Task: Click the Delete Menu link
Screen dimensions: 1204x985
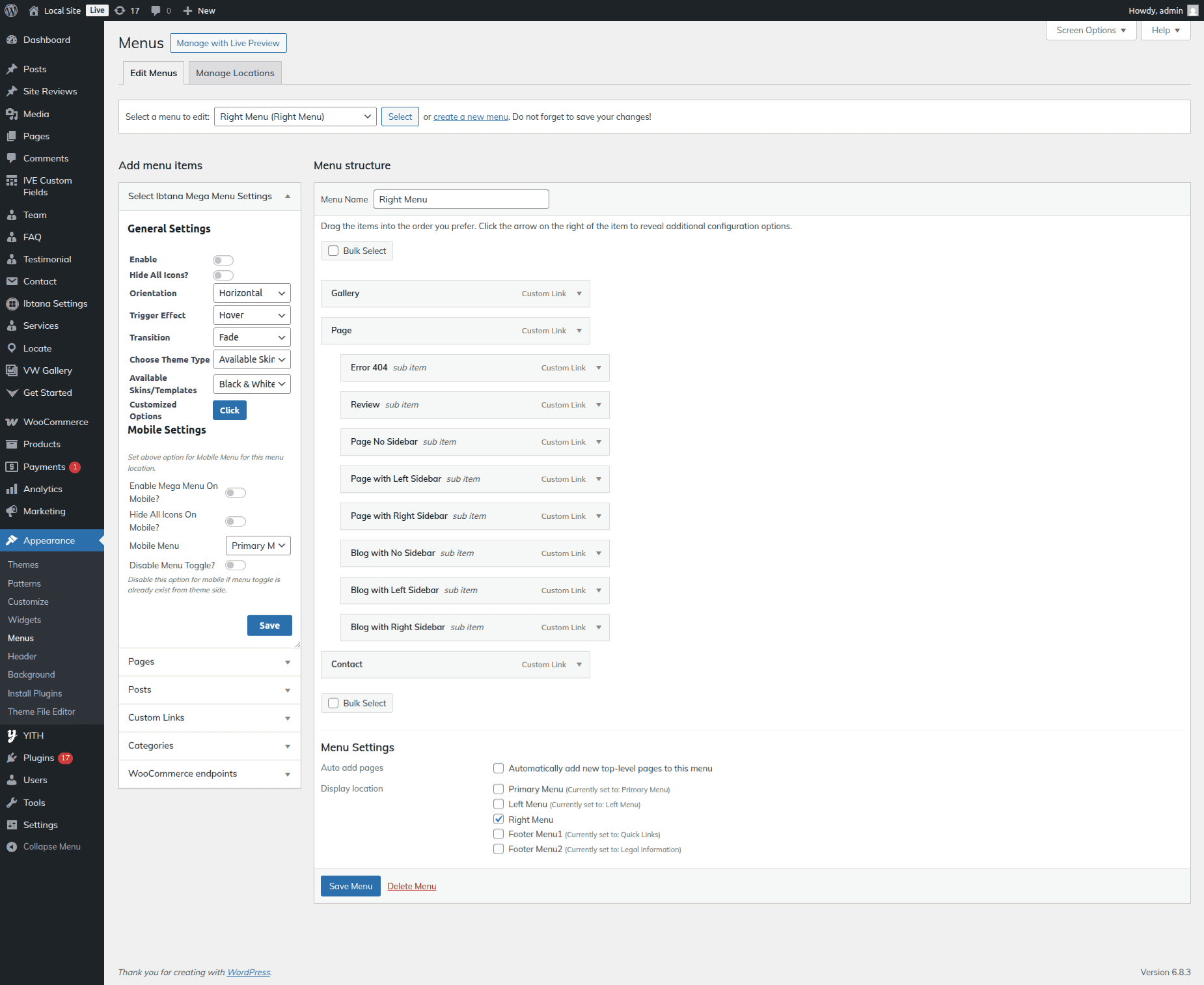Action: (x=411, y=886)
